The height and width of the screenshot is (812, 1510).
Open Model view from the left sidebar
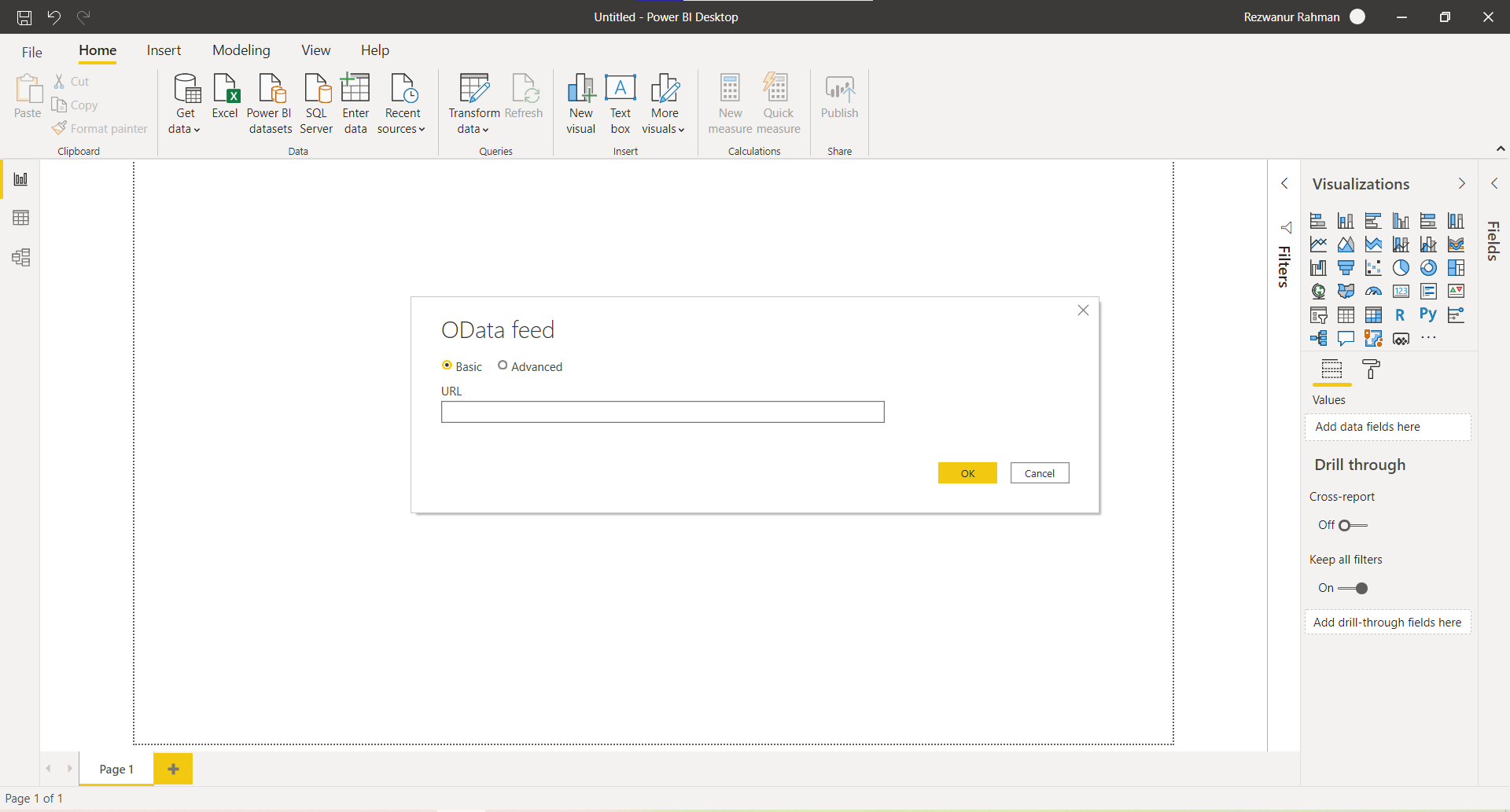click(20, 257)
